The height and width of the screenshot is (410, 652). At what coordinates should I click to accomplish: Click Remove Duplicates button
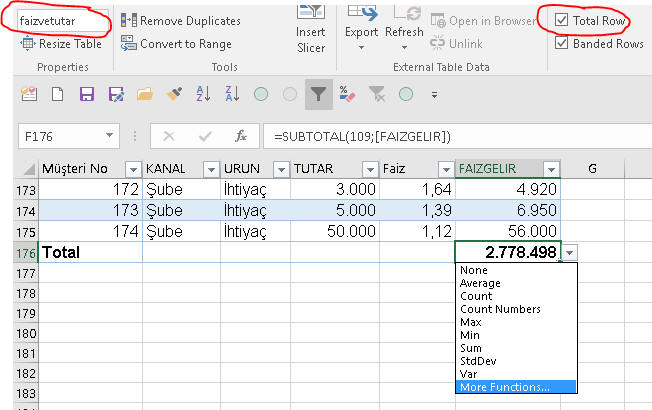pyautogui.click(x=181, y=20)
